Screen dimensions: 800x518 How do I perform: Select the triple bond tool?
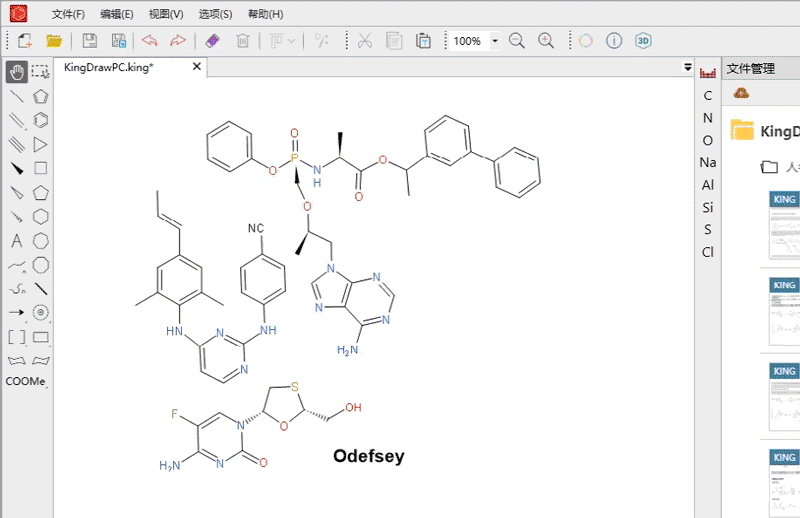click(x=17, y=144)
